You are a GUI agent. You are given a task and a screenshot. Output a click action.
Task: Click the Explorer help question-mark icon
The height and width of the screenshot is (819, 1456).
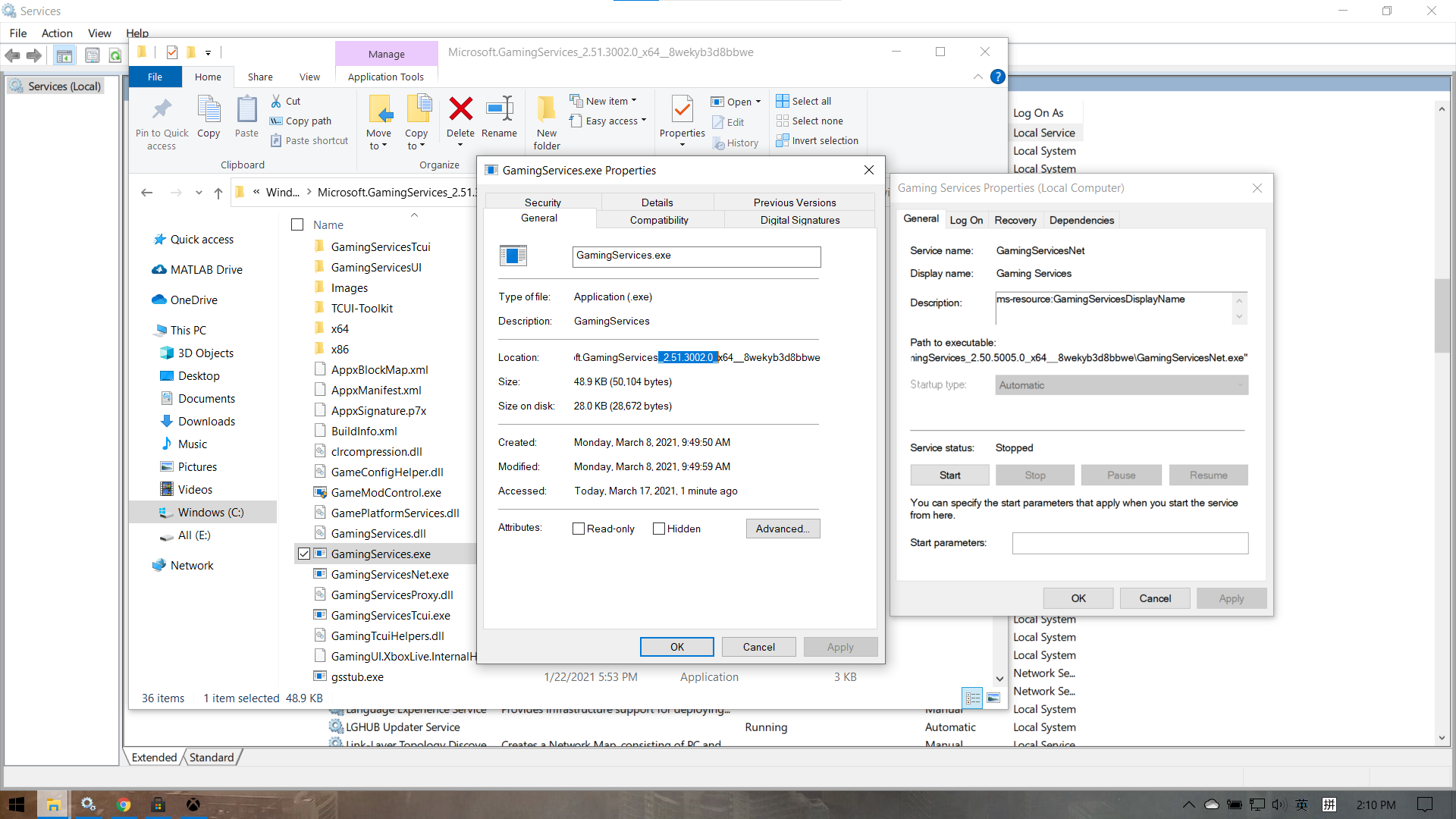click(997, 77)
